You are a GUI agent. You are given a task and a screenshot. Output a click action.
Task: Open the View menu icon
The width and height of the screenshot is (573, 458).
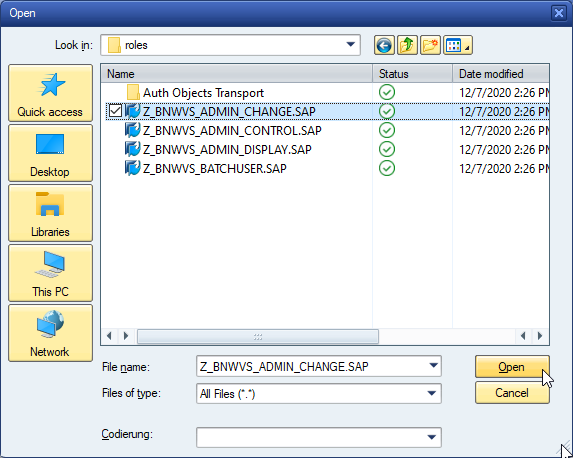[458, 45]
